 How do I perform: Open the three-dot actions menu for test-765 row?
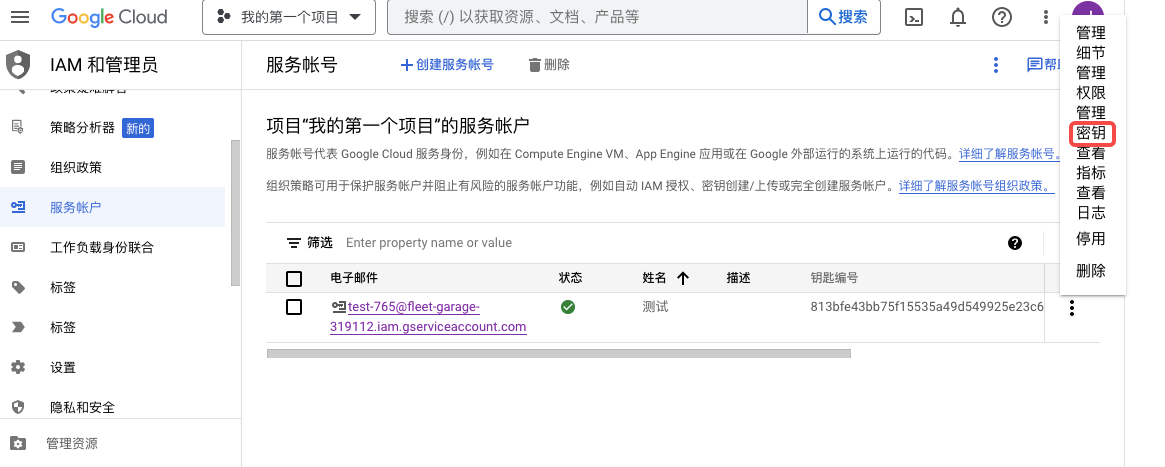(1072, 309)
